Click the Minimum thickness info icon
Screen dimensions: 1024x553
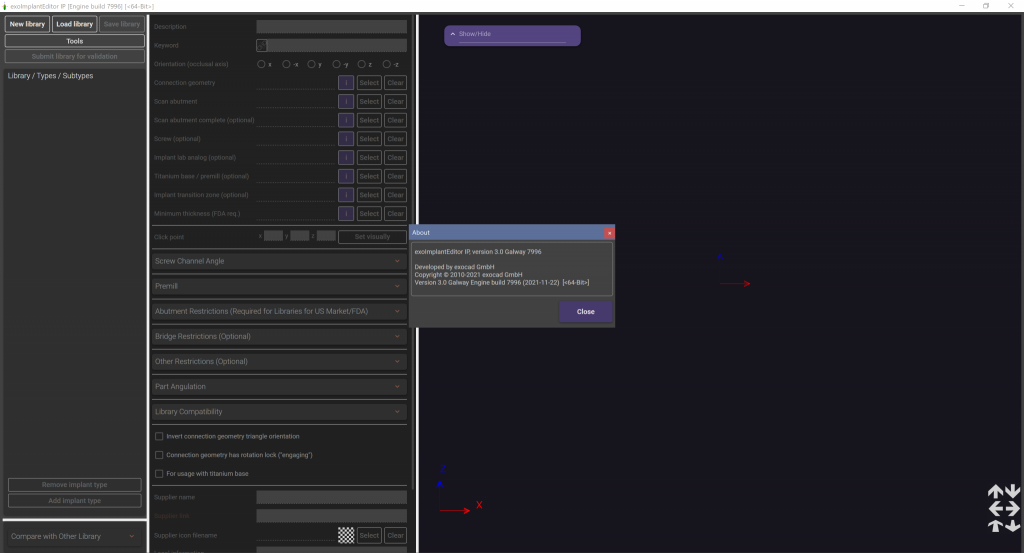click(346, 213)
